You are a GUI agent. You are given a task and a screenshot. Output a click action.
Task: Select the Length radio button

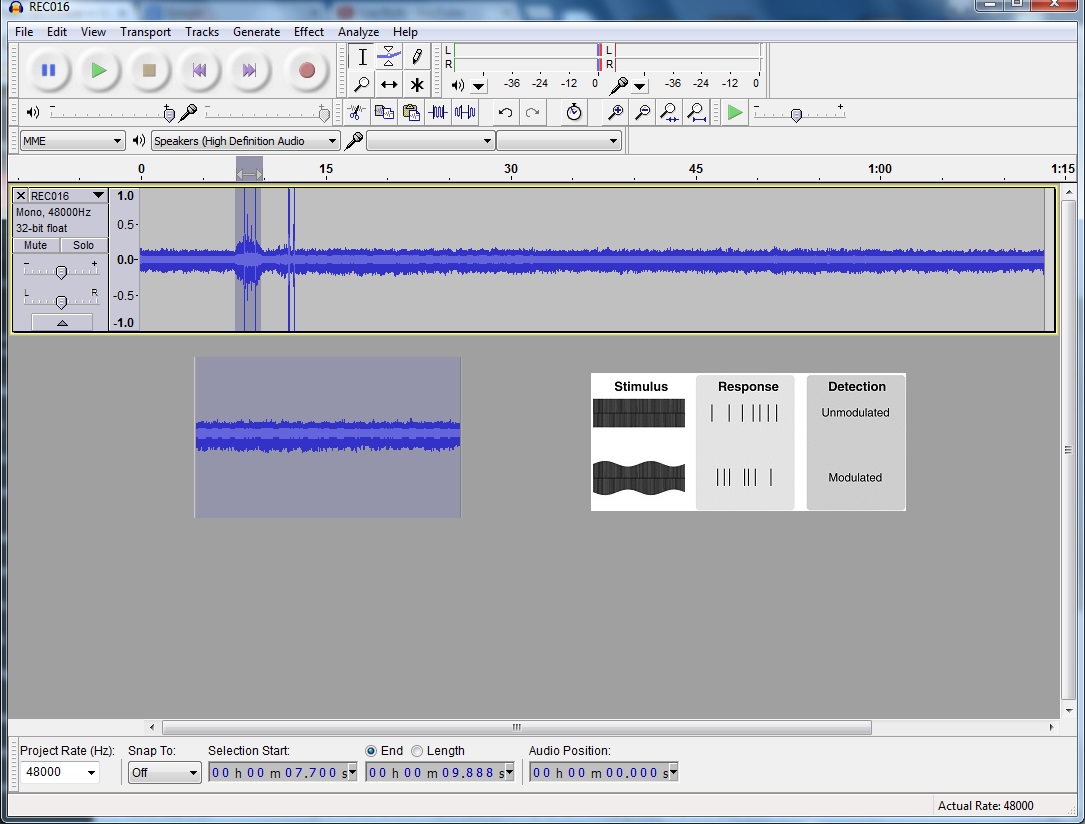(418, 751)
